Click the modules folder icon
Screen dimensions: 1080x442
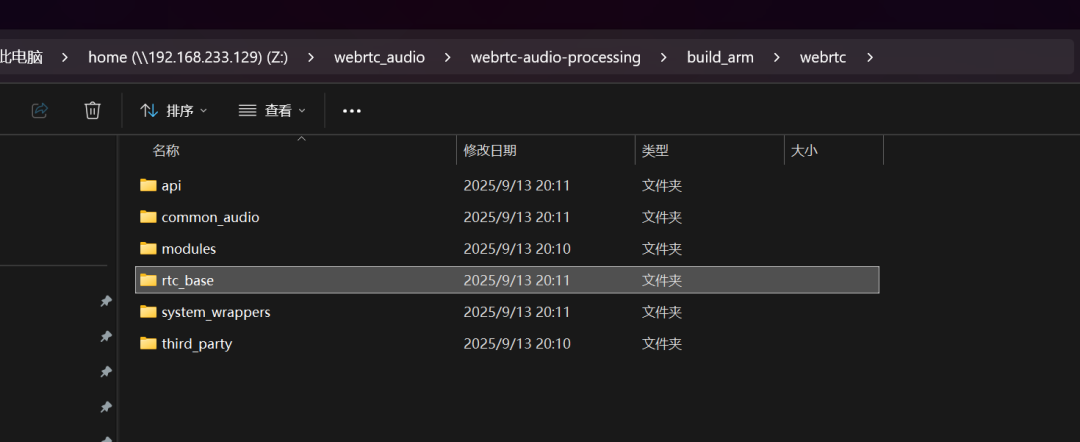click(148, 249)
